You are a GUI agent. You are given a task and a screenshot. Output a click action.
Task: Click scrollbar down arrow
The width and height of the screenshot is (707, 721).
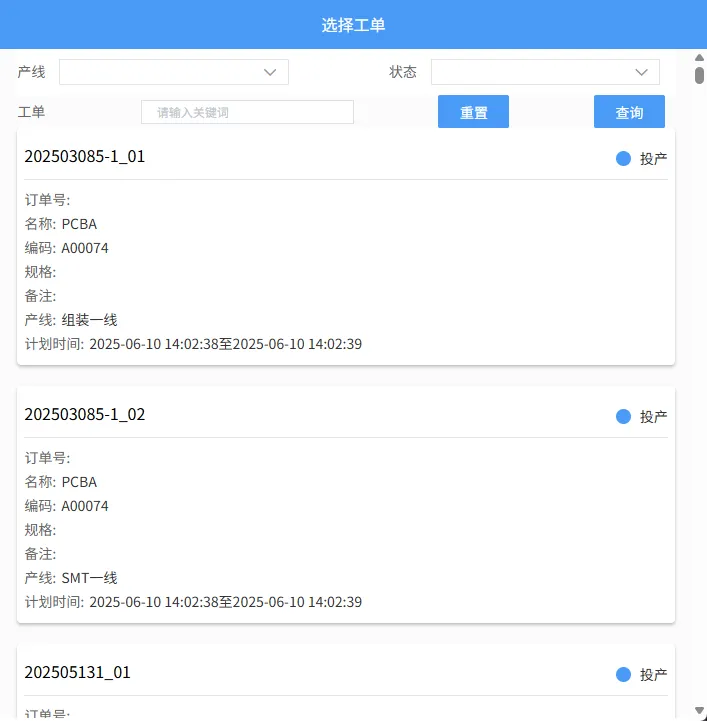699,711
